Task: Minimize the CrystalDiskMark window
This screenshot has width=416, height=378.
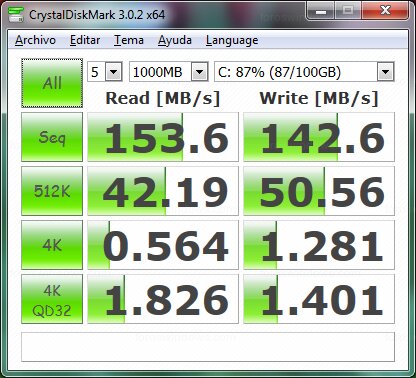Action: [x=321, y=11]
